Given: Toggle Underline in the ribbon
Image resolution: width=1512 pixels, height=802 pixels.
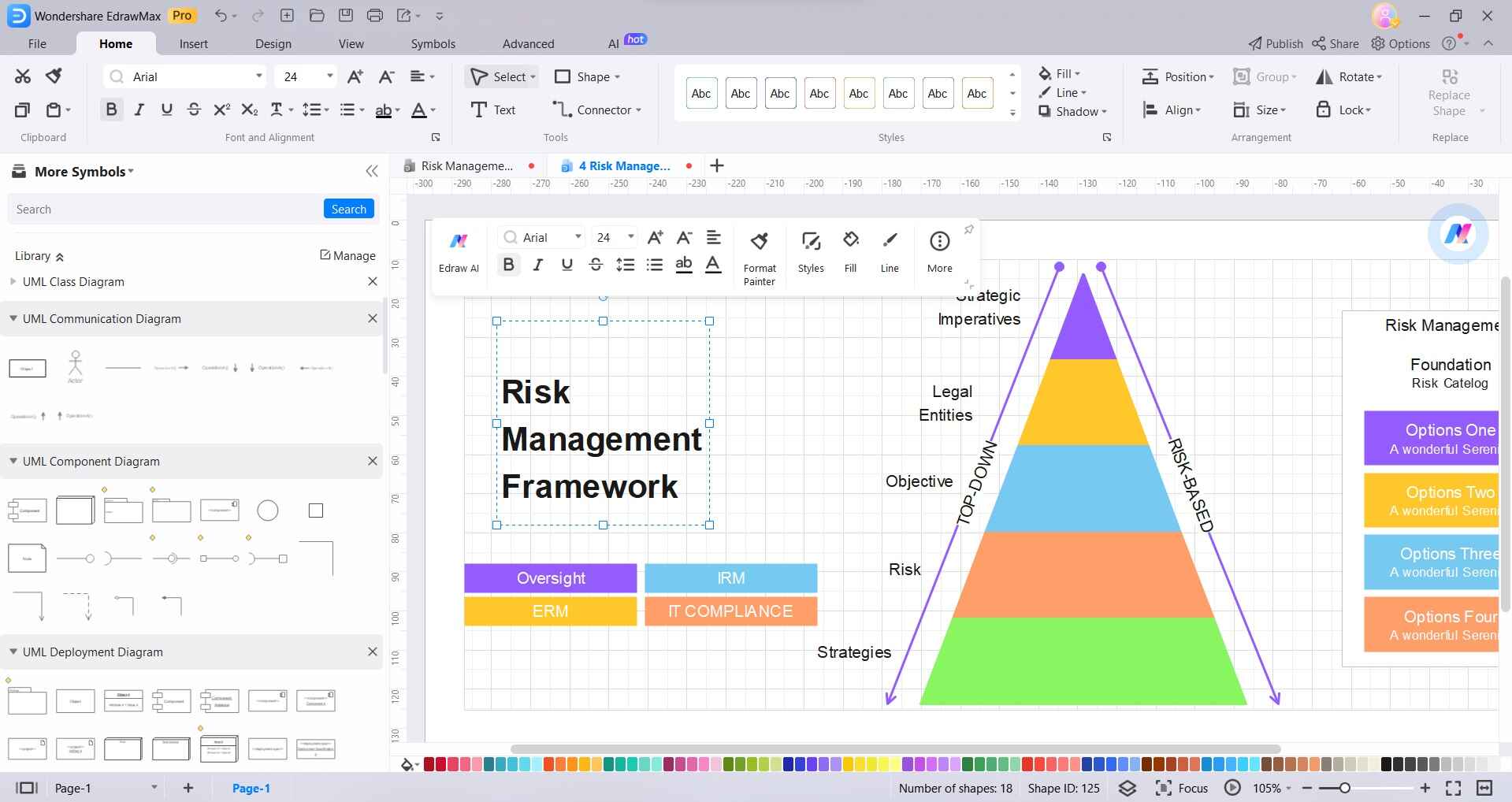Looking at the screenshot, I should (166, 110).
